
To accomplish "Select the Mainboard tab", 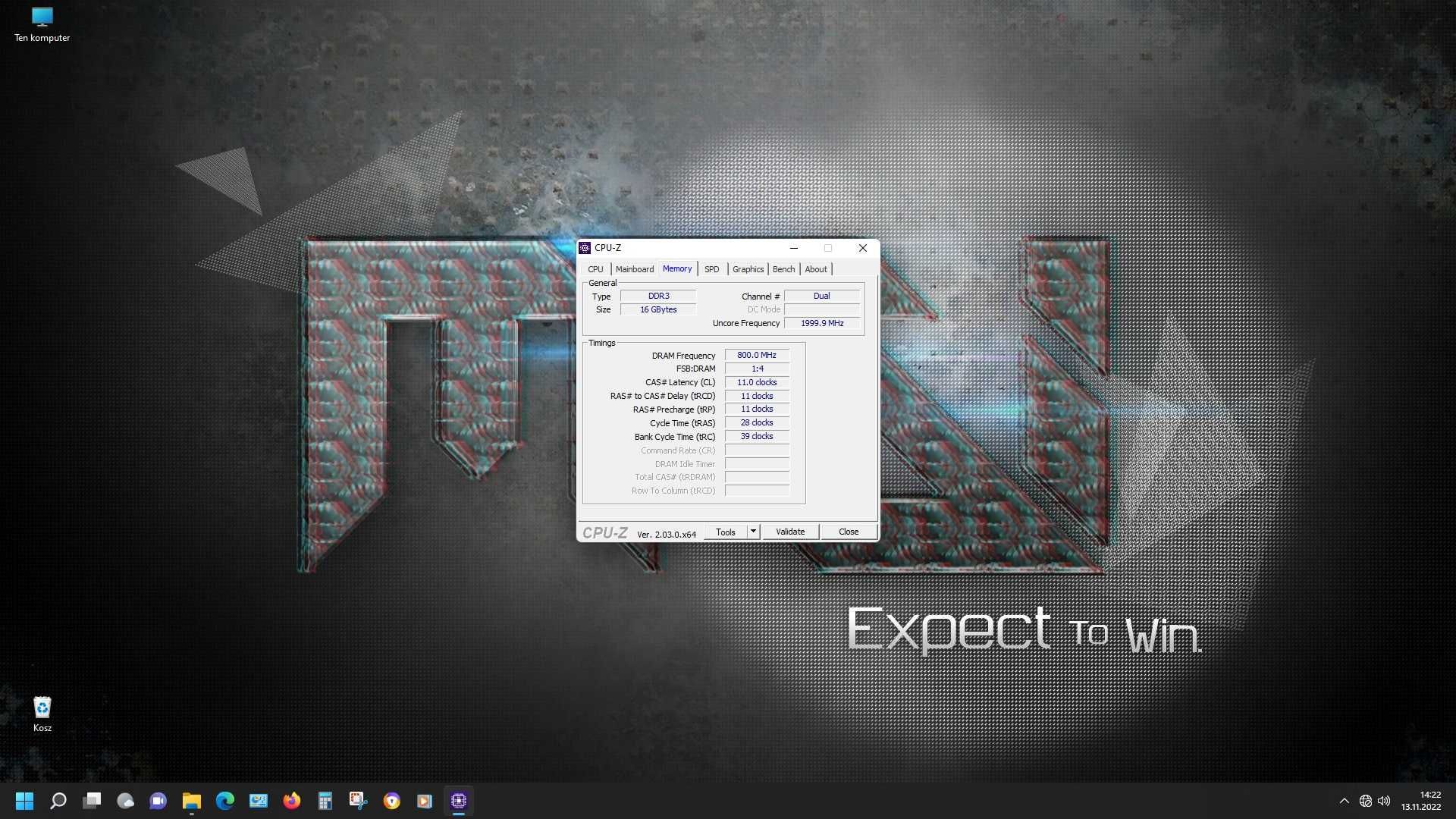I will coord(634,268).
